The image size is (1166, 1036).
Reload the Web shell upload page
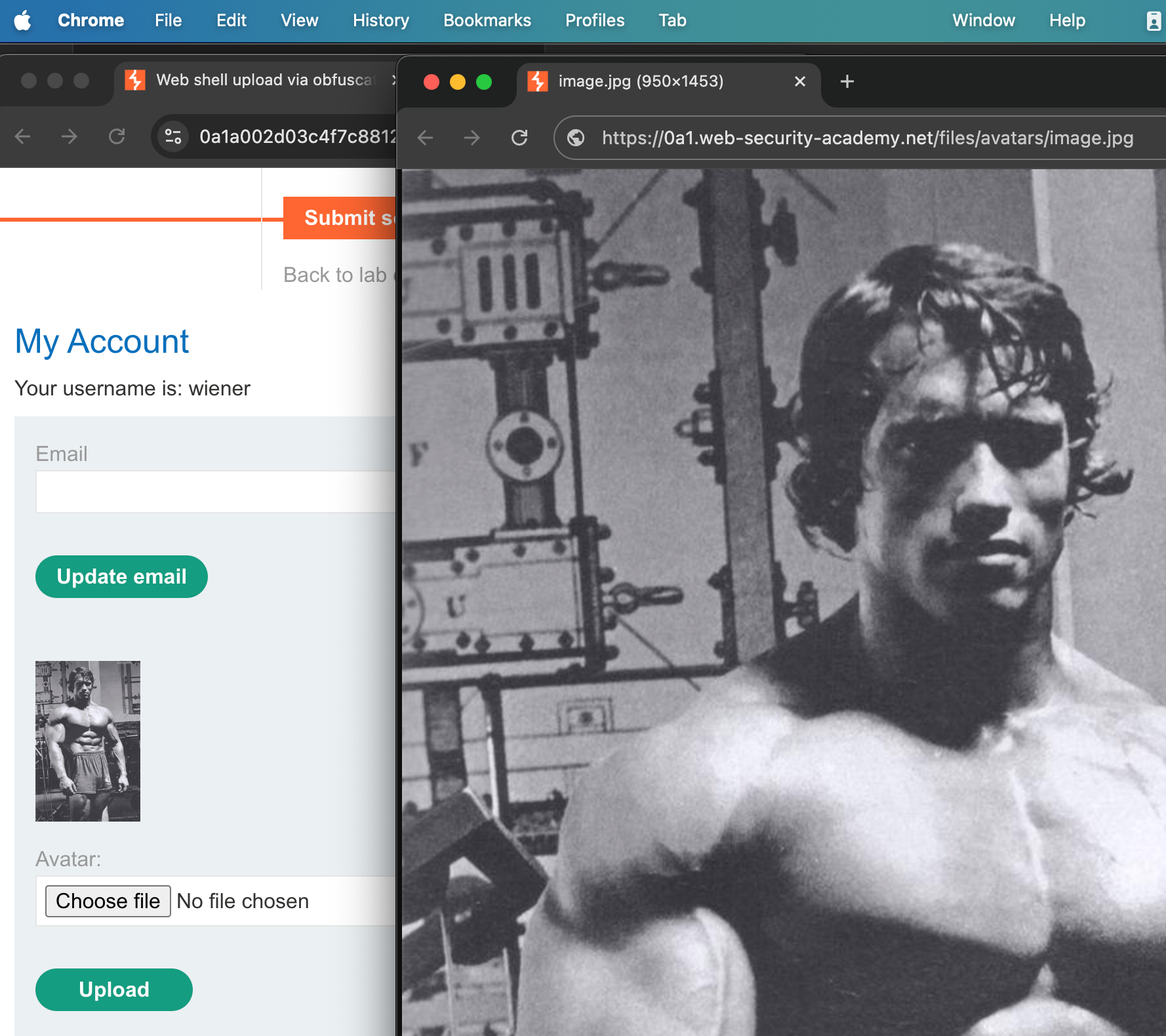(117, 136)
